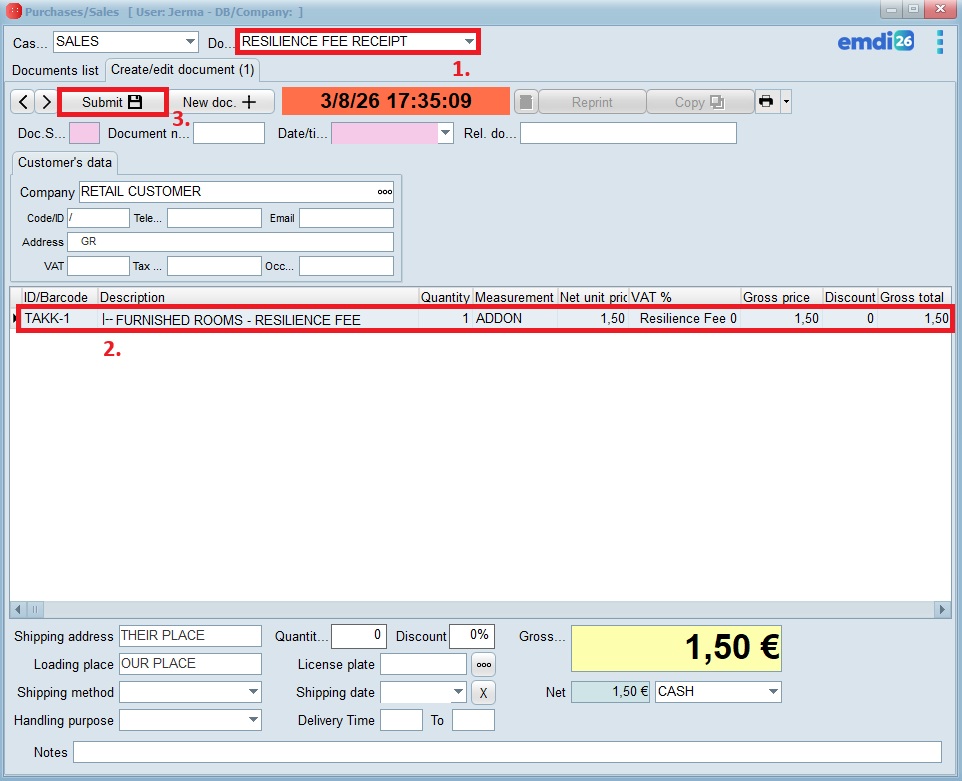
Task: Click horizontal scrollbar left arrow
Action: click(18, 609)
